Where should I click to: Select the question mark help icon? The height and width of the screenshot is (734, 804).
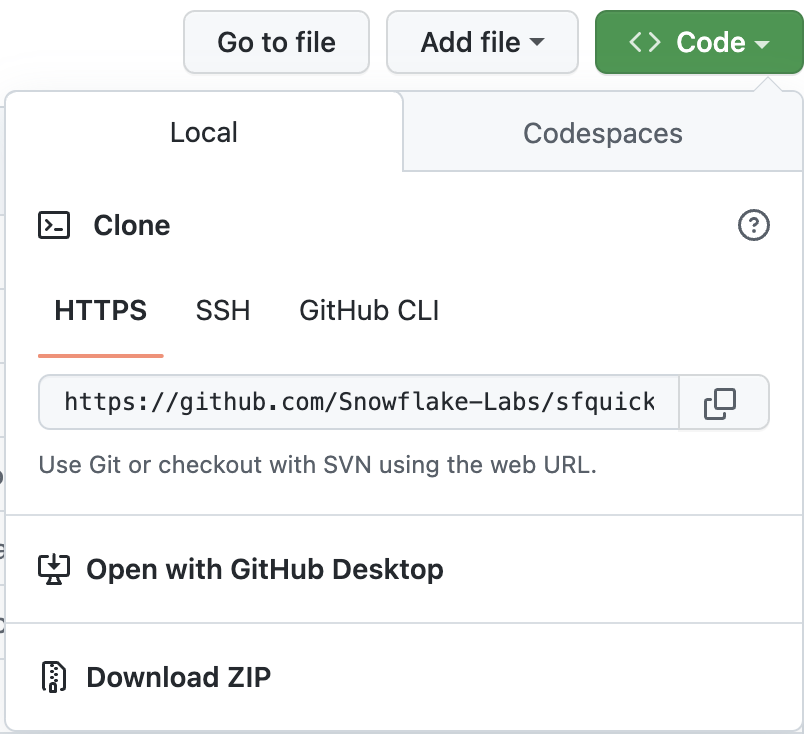755,226
